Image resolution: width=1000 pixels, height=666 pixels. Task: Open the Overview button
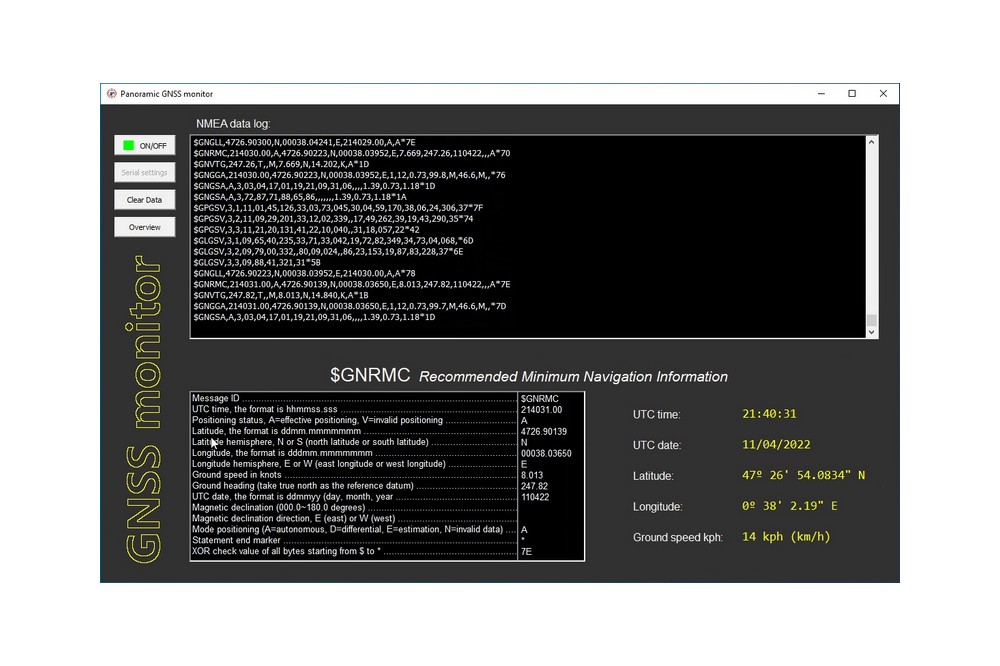145,227
